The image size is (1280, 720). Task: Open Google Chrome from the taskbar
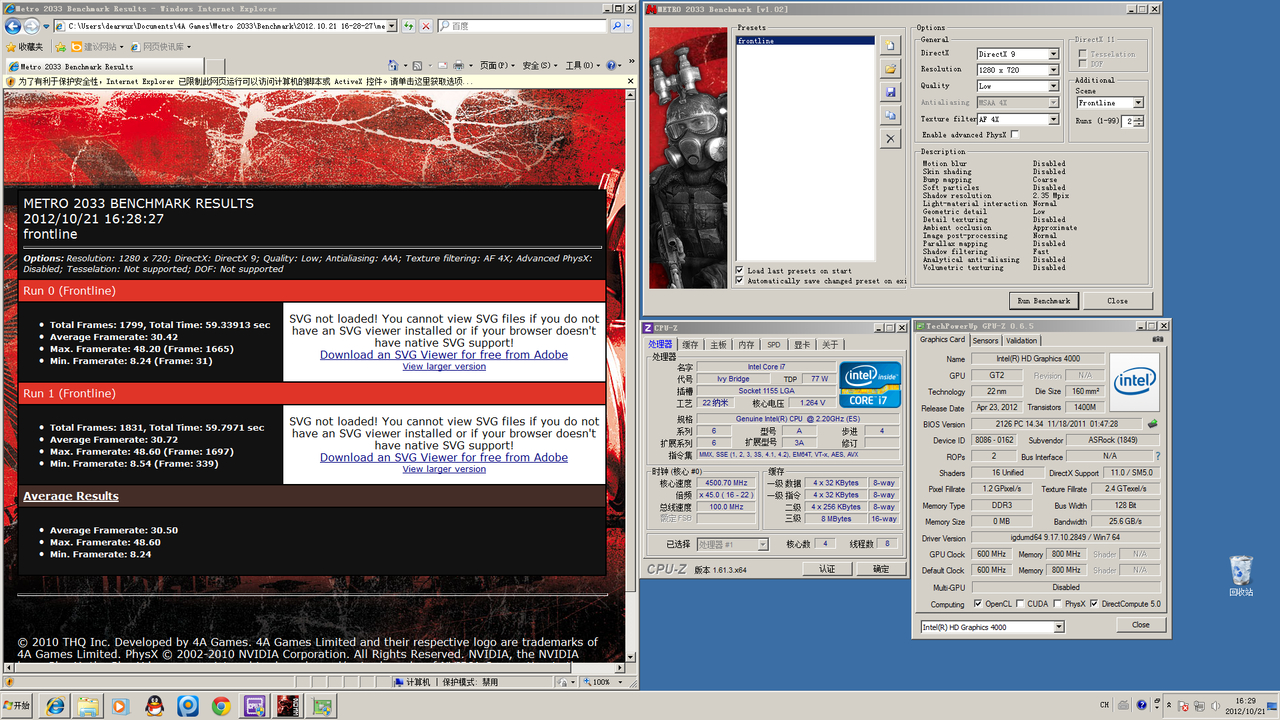(x=221, y=706)
